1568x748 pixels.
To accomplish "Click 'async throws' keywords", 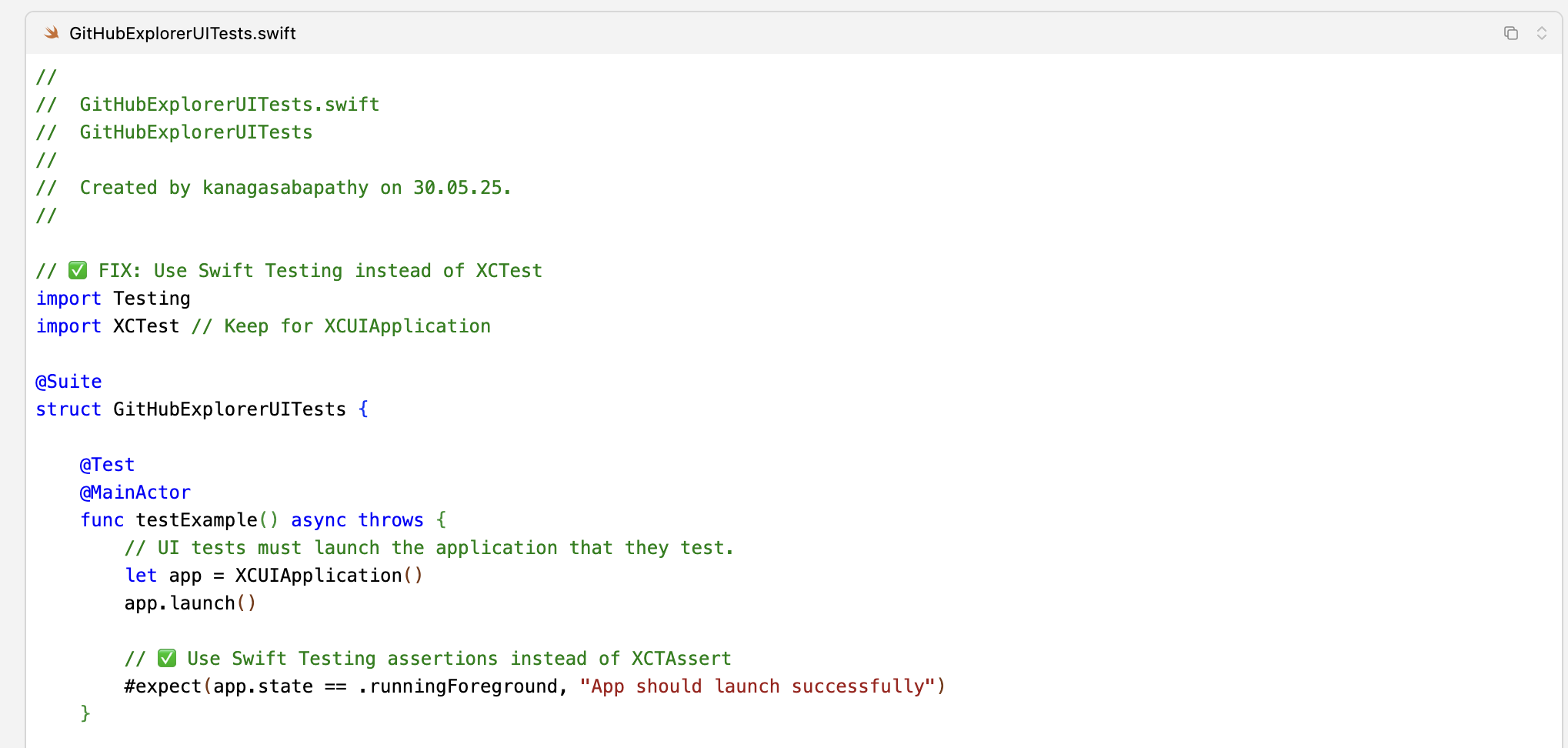I will 357,520.
